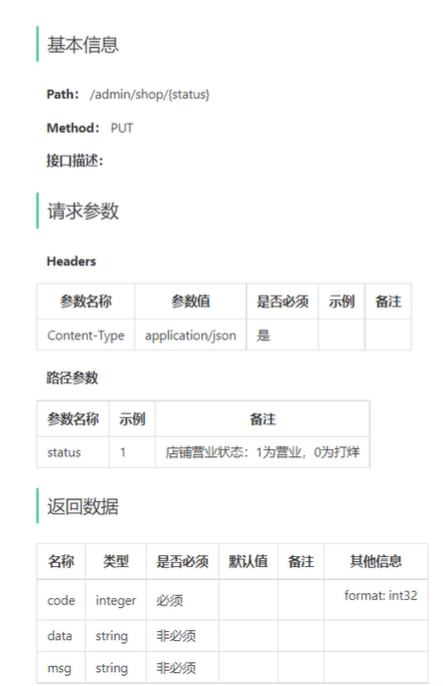Image resolution: width=443 pixels, height=686 pixels.
Task: Click the 是 cell in Content-Type row
Action: [x=283, y=335]
